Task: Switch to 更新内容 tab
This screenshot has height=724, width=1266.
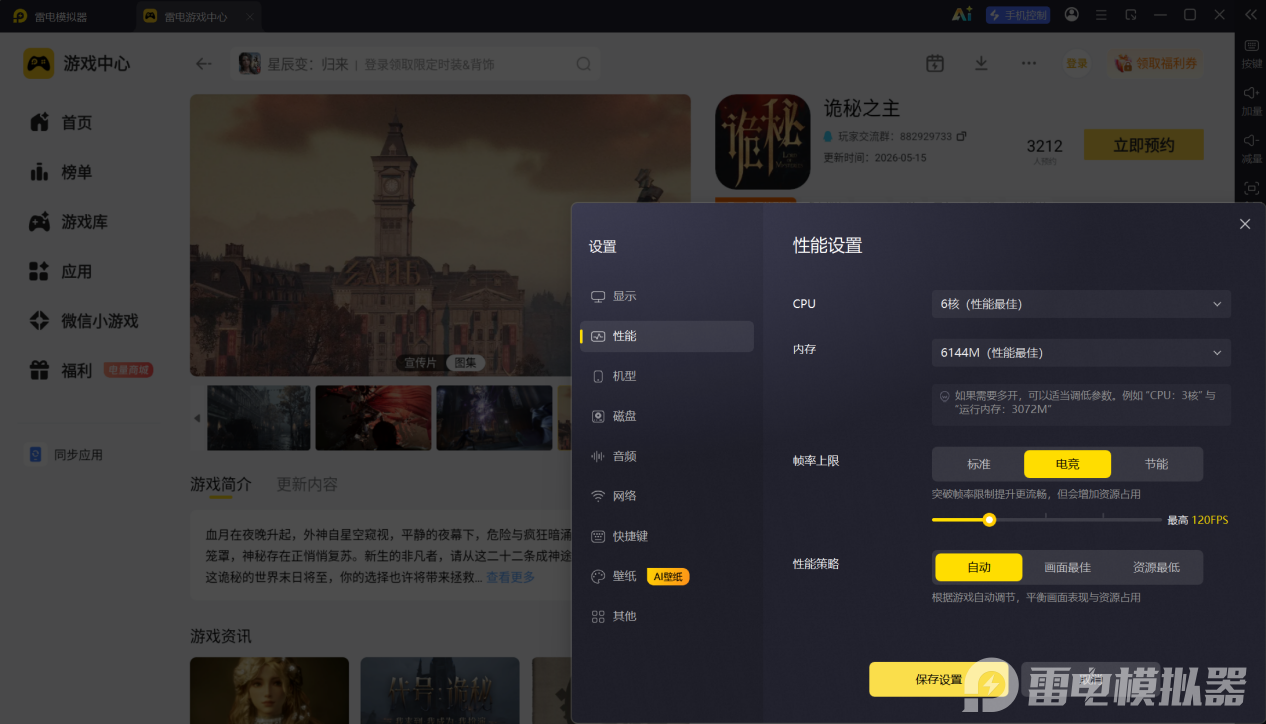Action: point(307,484)
